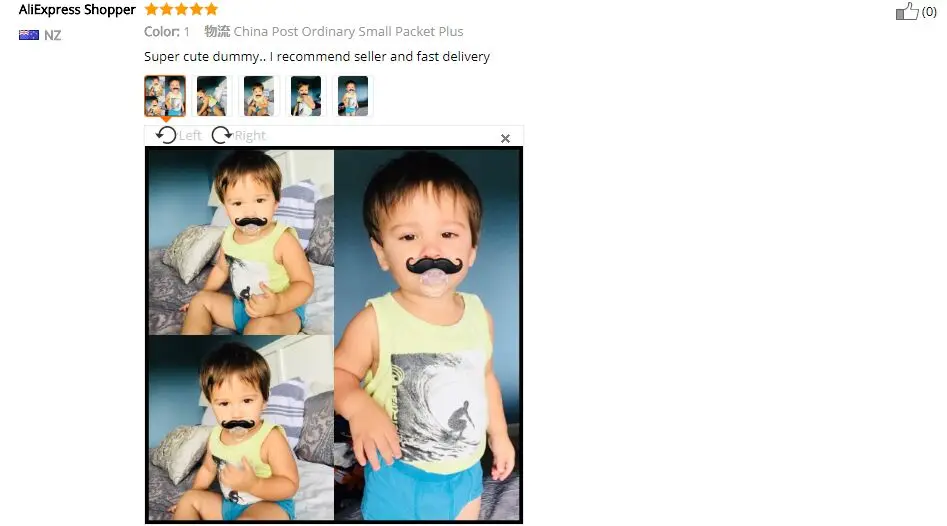
Task: Click the New Zealand flag icon
Action: click(x=29, y=35)
